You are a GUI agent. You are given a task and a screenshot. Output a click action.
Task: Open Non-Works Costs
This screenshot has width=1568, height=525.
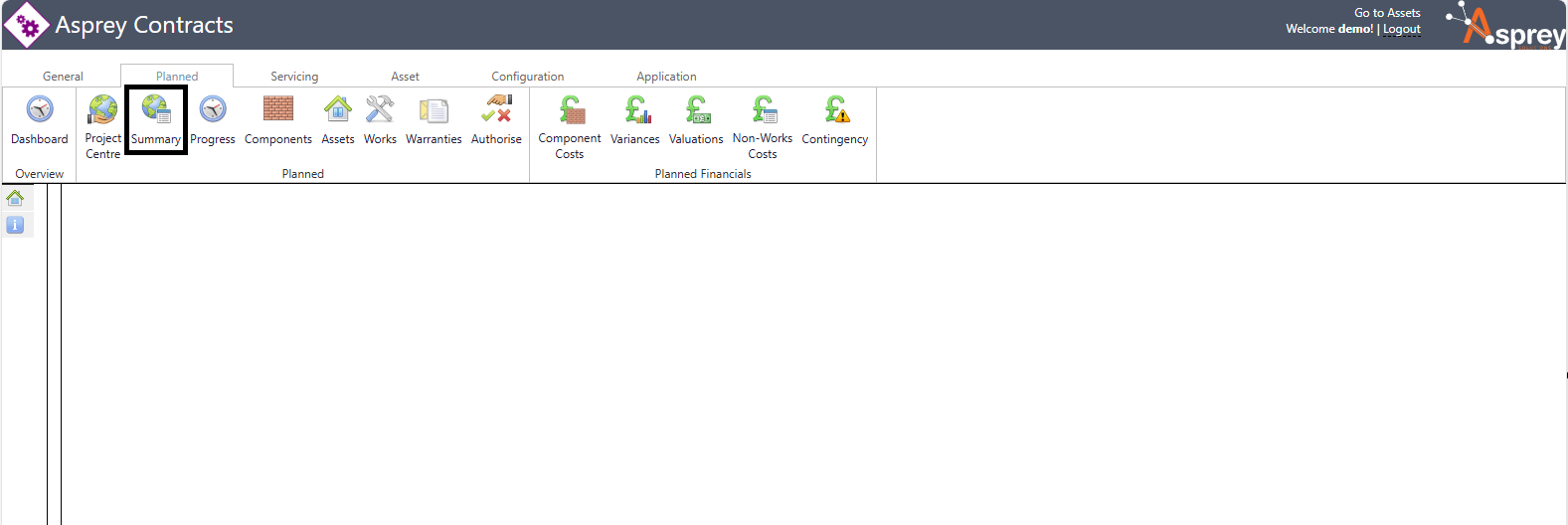coord(763,109)
